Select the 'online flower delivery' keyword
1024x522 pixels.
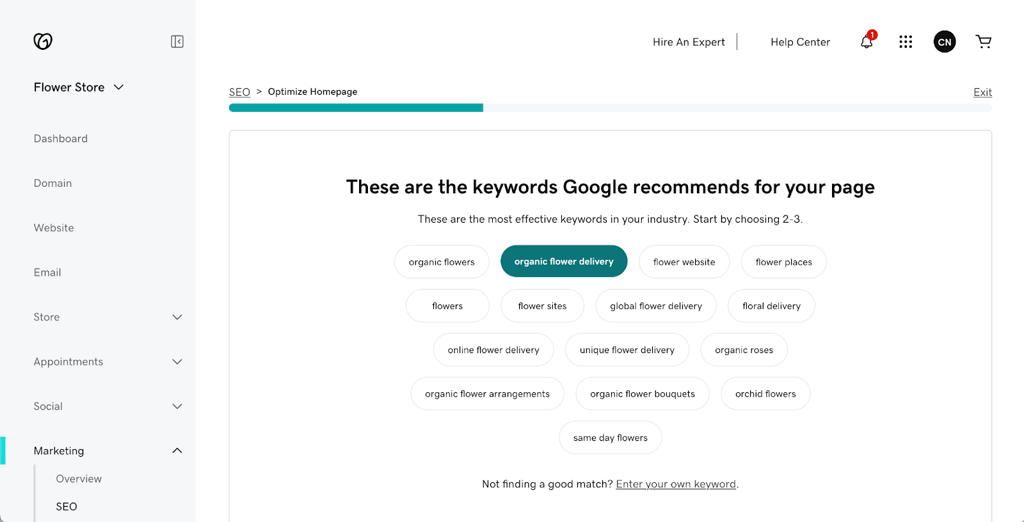(493, 350)
